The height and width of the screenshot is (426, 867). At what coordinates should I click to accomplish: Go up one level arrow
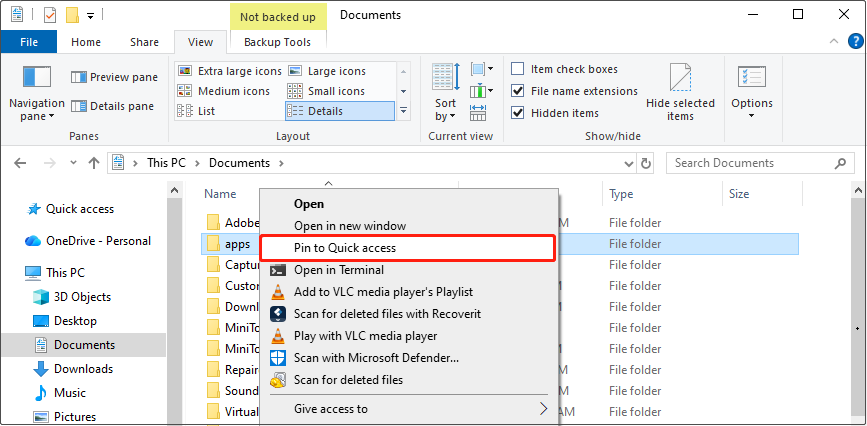click(x=94, y=163)
